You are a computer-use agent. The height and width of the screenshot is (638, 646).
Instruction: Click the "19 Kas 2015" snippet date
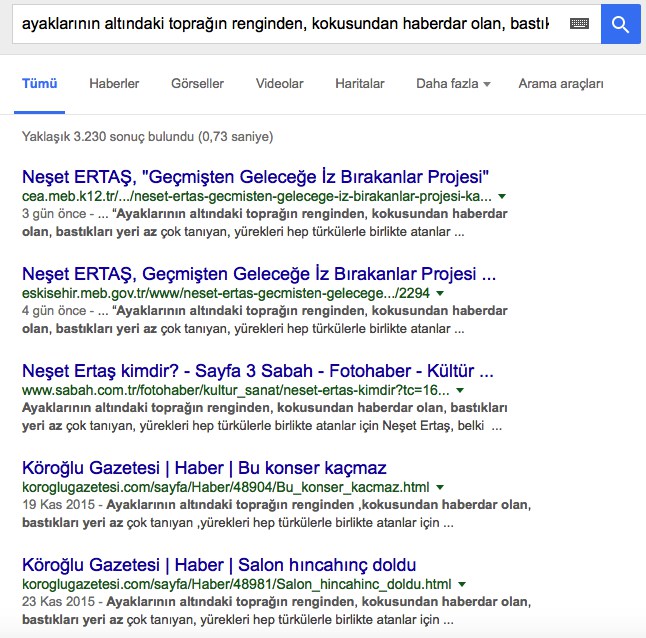(59, 505)
